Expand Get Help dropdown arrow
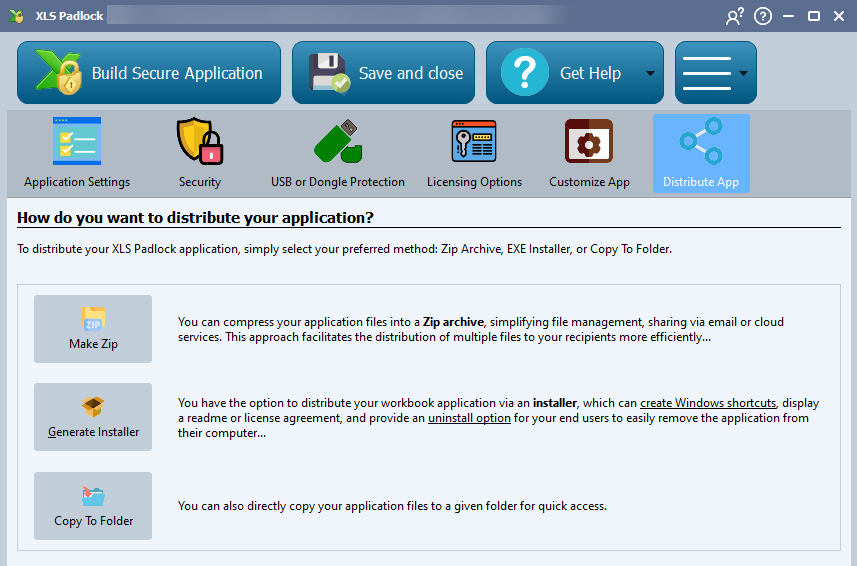 point(650,73)
